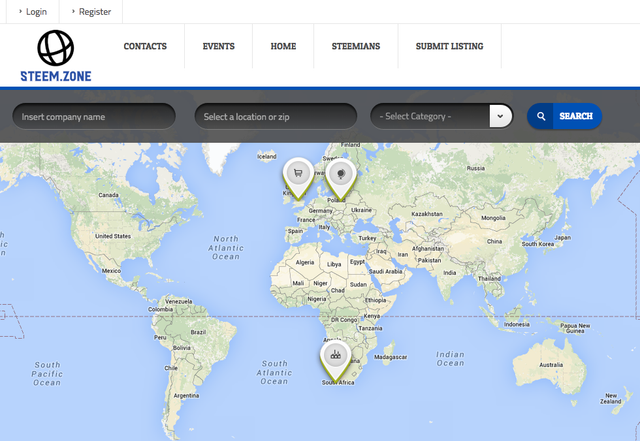The width and height of the screenshot is (640, 441).
Task: Open the Steemians menu item
Action: (356, 46)
